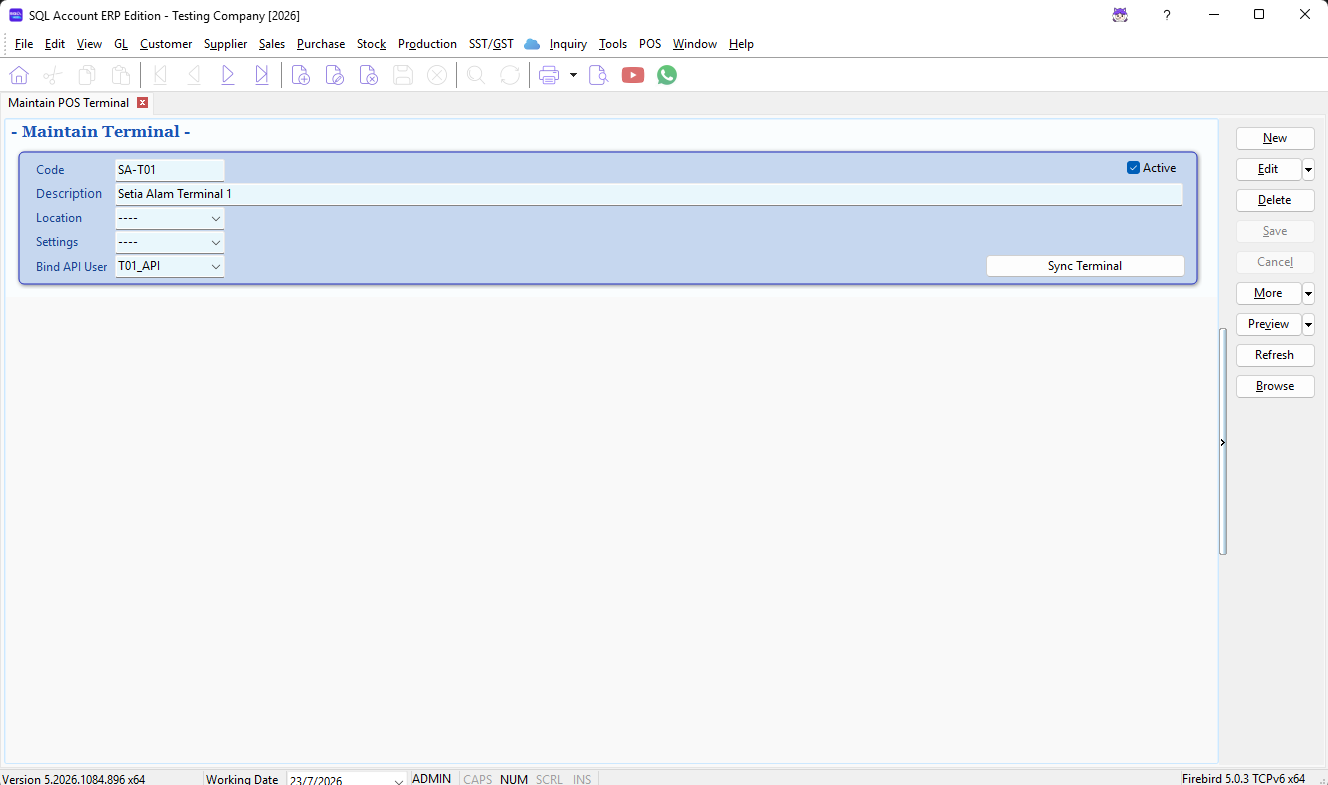Open the Working Date dropdown
This screenshot has width=1328, height=785.
[399, 780]
